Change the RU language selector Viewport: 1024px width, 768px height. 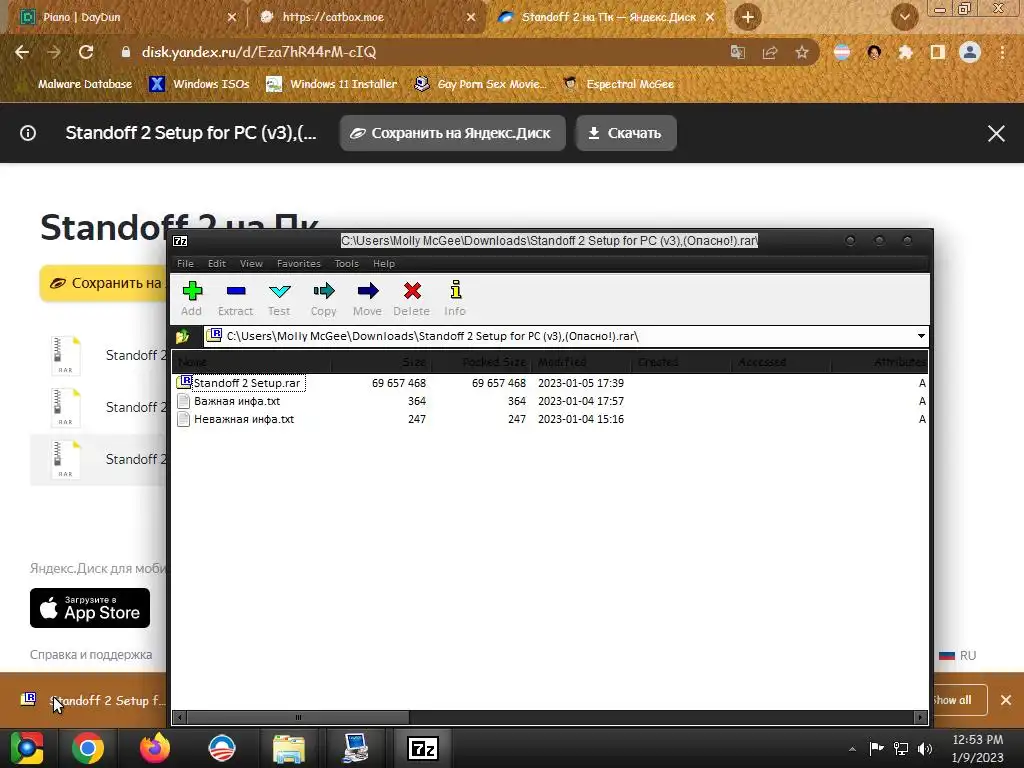[957, 655]
